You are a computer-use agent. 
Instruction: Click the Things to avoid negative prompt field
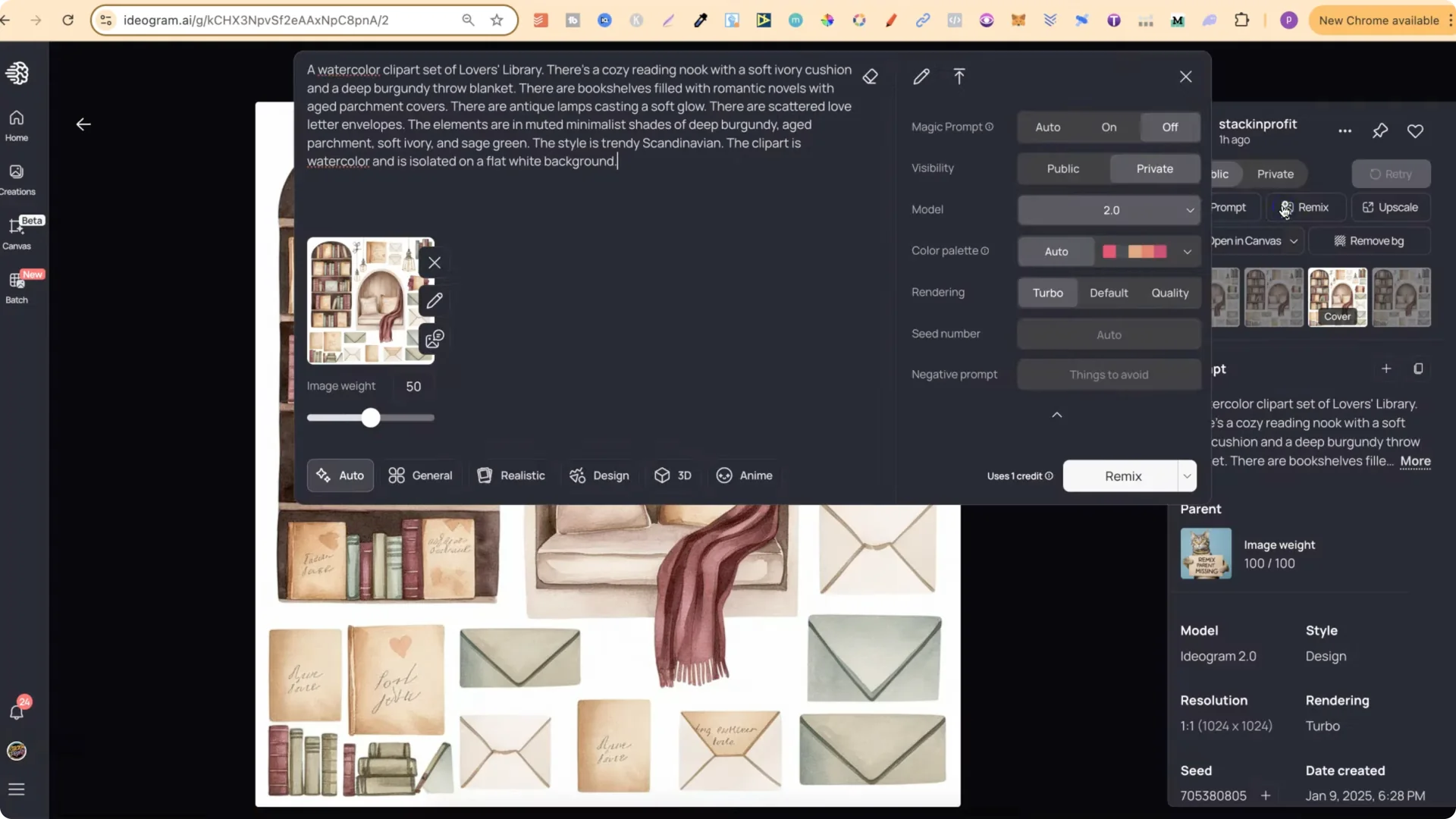click(x=1108, y=374)
